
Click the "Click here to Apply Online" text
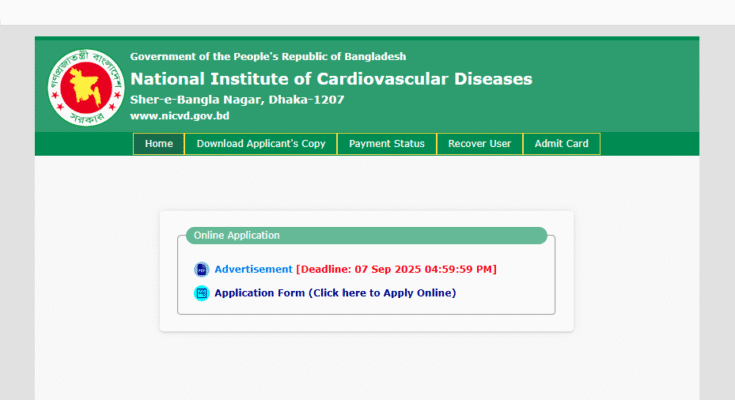pyautogui.click(x=382, y=293)
